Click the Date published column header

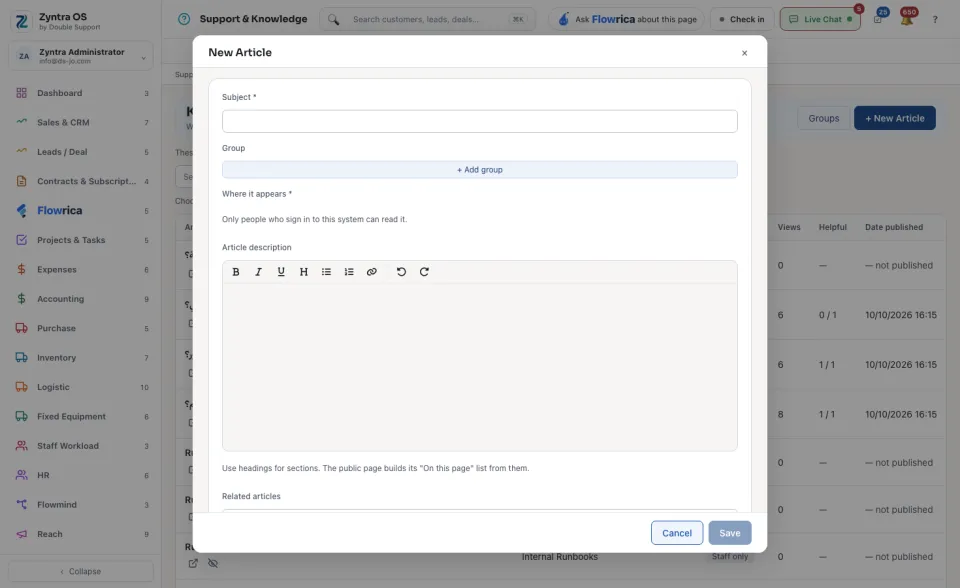[x=893, y=227]
